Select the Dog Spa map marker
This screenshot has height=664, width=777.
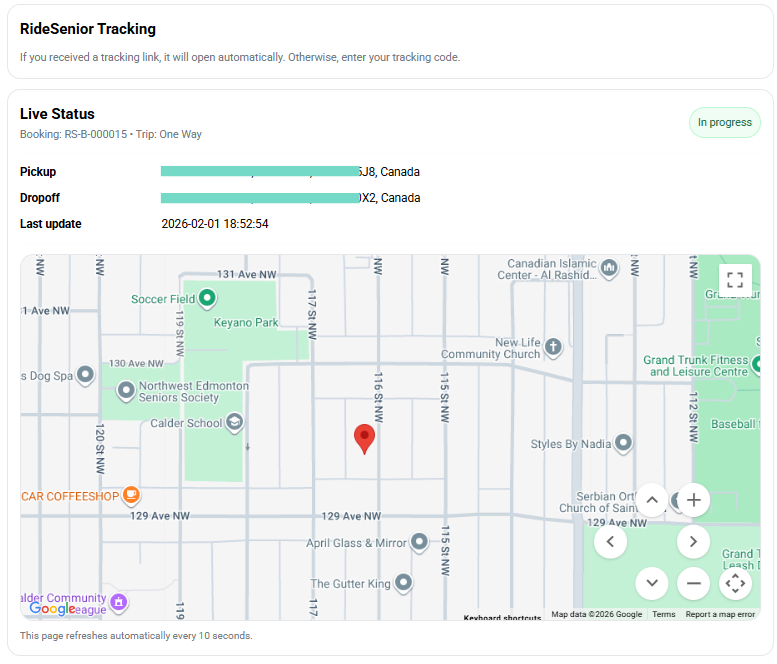pos(85,375)
